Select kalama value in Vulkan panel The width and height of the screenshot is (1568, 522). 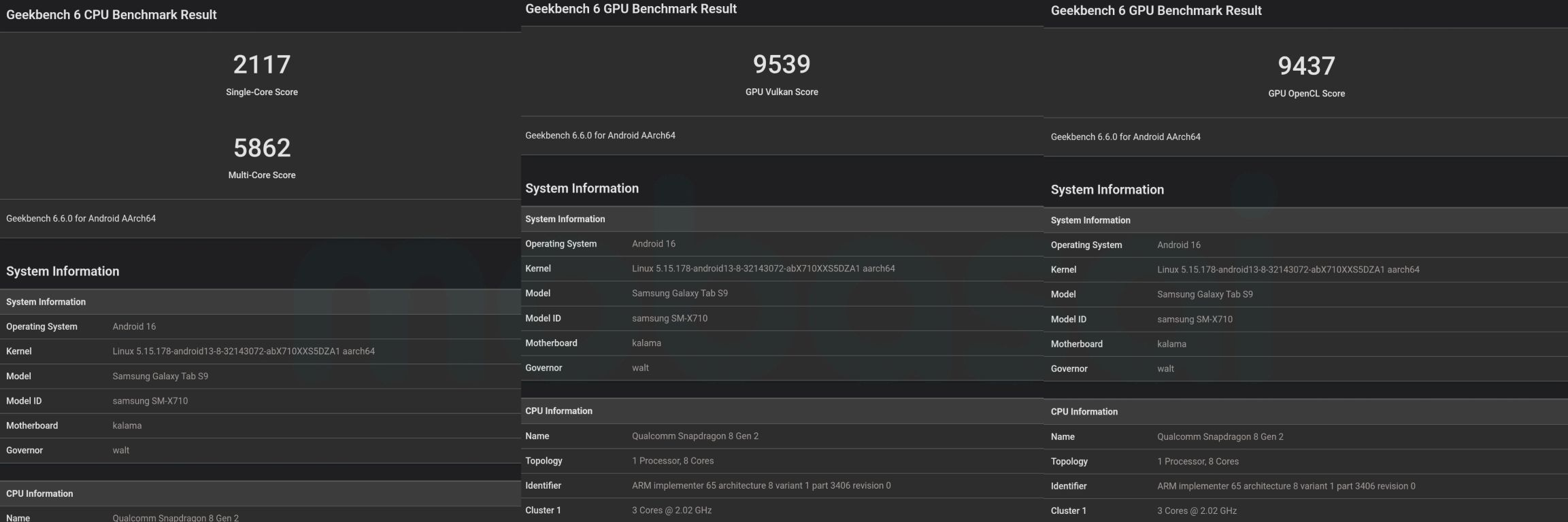tap(646, 343)
